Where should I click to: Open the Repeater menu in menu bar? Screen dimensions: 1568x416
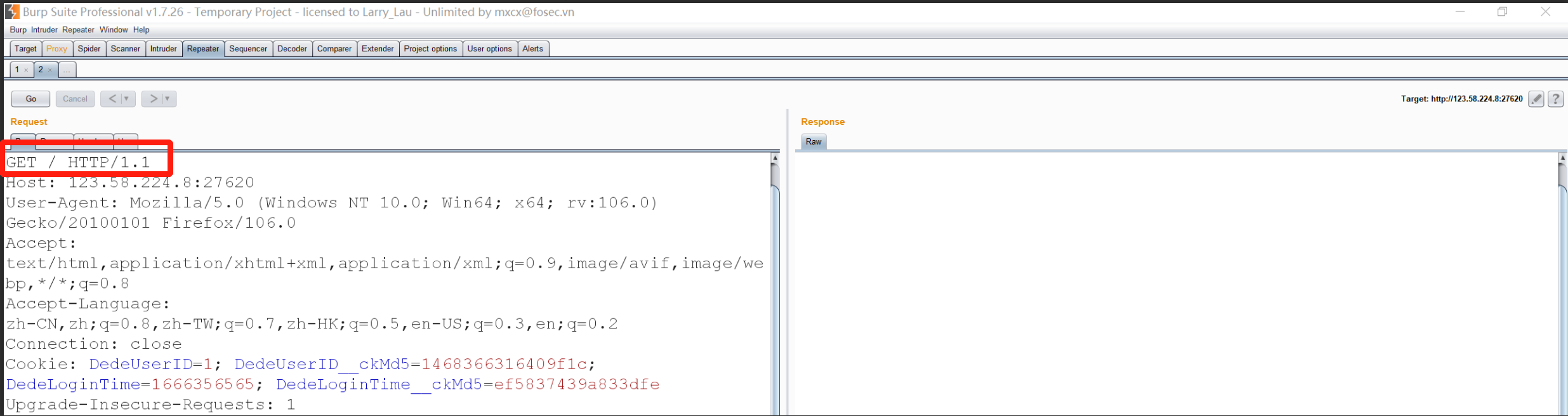click(78, 30)
